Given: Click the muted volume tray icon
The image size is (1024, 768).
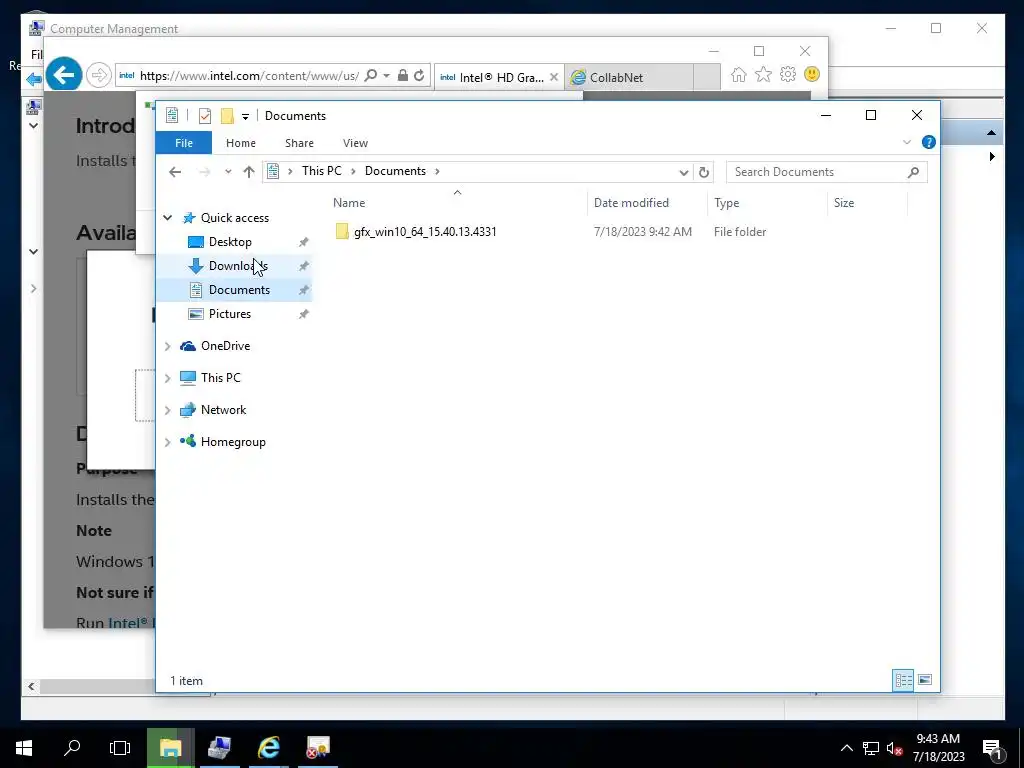Looking at the screenshot, I should [894, 748].
